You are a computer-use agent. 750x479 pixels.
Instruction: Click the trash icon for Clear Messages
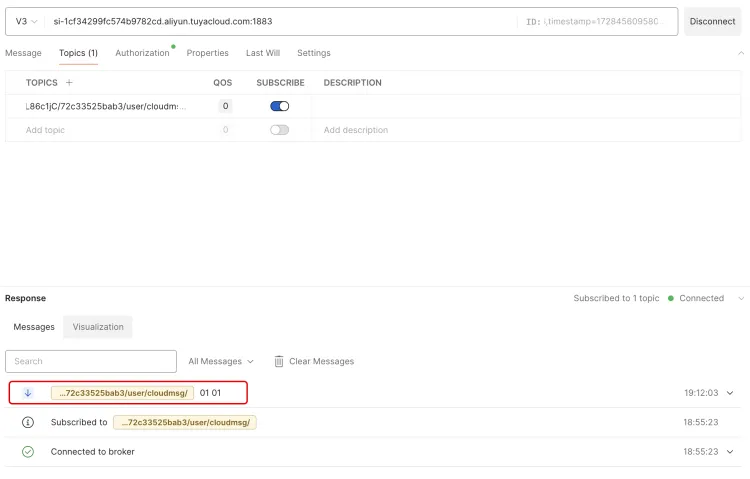pos(279,361)
